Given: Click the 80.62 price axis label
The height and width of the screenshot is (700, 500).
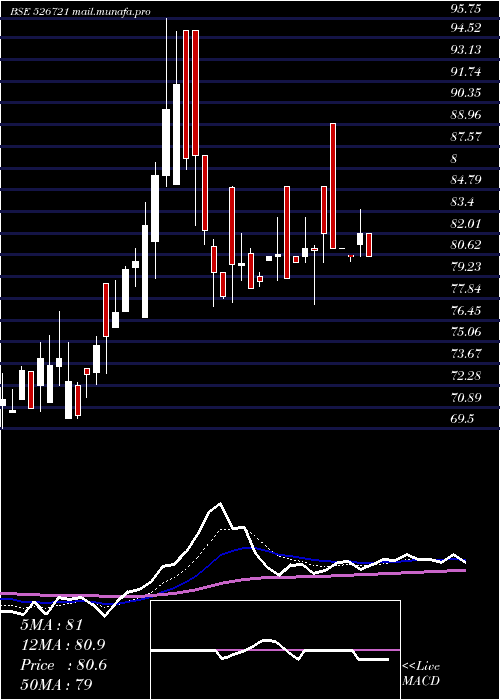Looking at the screenshot, I should point(466,245).
